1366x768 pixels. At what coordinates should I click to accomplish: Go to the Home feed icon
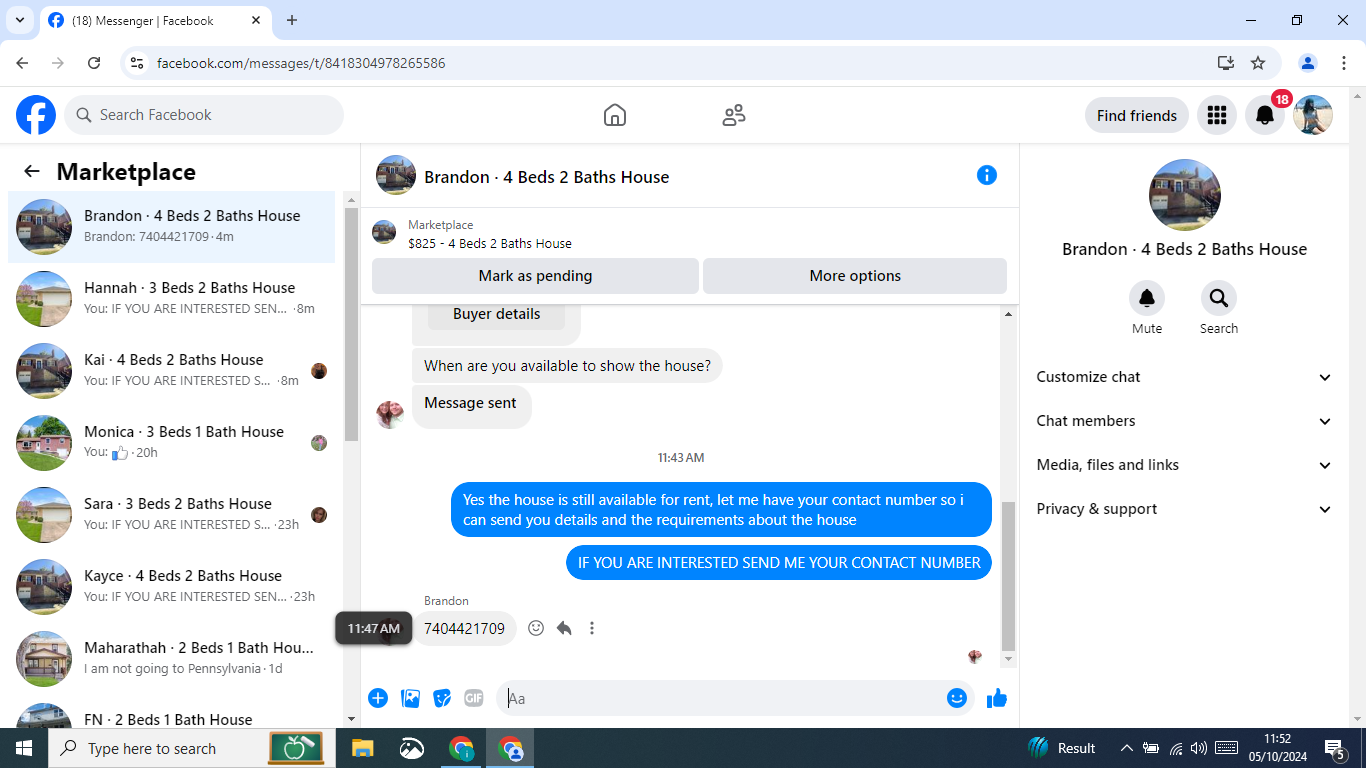(x=615, y=115)
